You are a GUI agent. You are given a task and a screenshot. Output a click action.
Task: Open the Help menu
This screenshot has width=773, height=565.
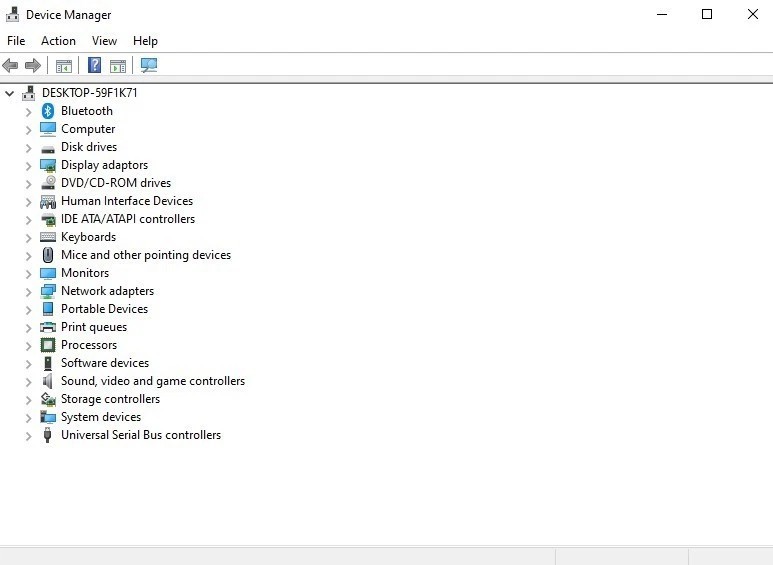coord(145,40)
